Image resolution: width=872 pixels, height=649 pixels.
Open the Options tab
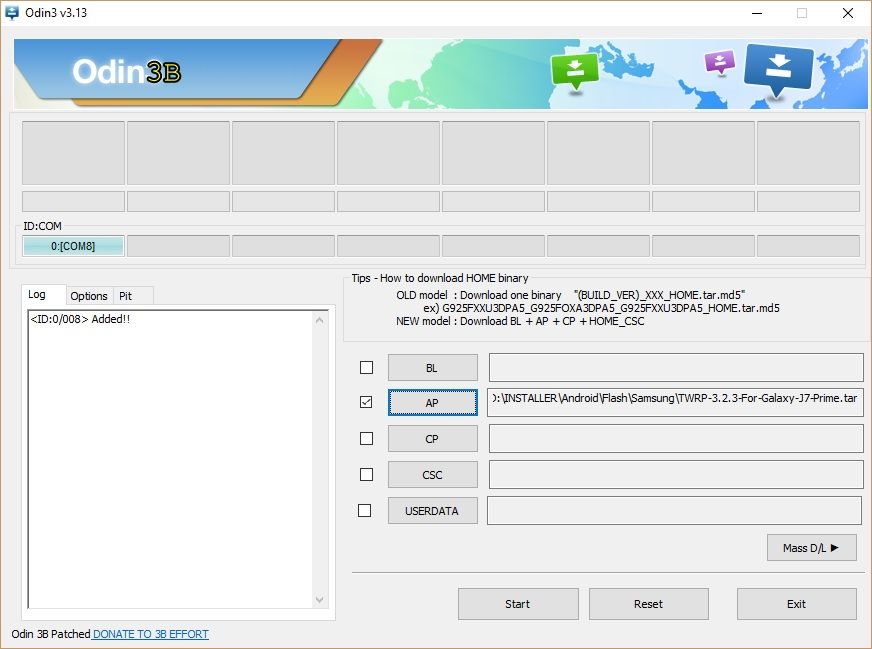[89, 296]
